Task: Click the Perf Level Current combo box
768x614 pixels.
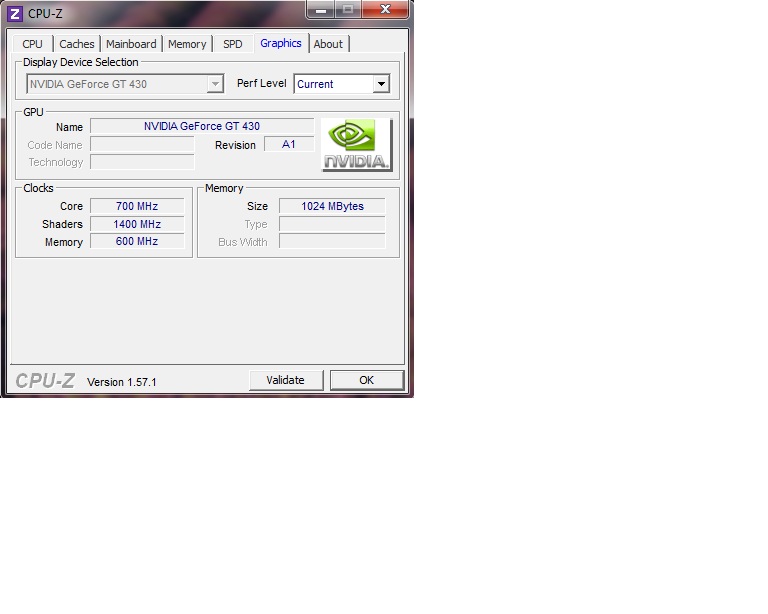Action: [x=342, y=84]
